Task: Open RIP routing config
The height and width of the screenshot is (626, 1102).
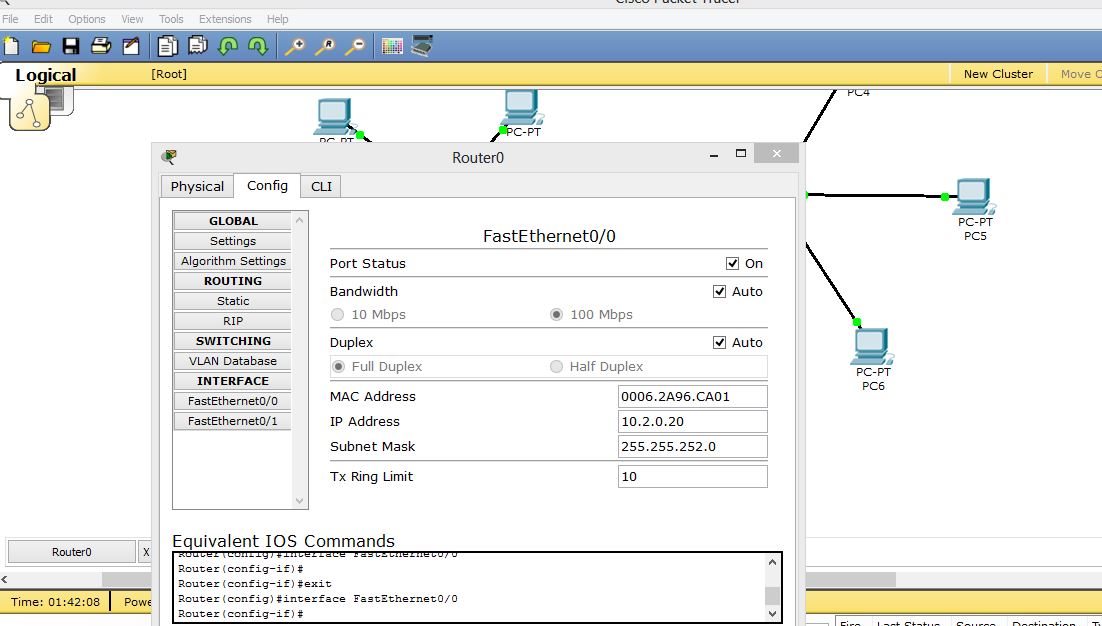Action: coord(233,321)
